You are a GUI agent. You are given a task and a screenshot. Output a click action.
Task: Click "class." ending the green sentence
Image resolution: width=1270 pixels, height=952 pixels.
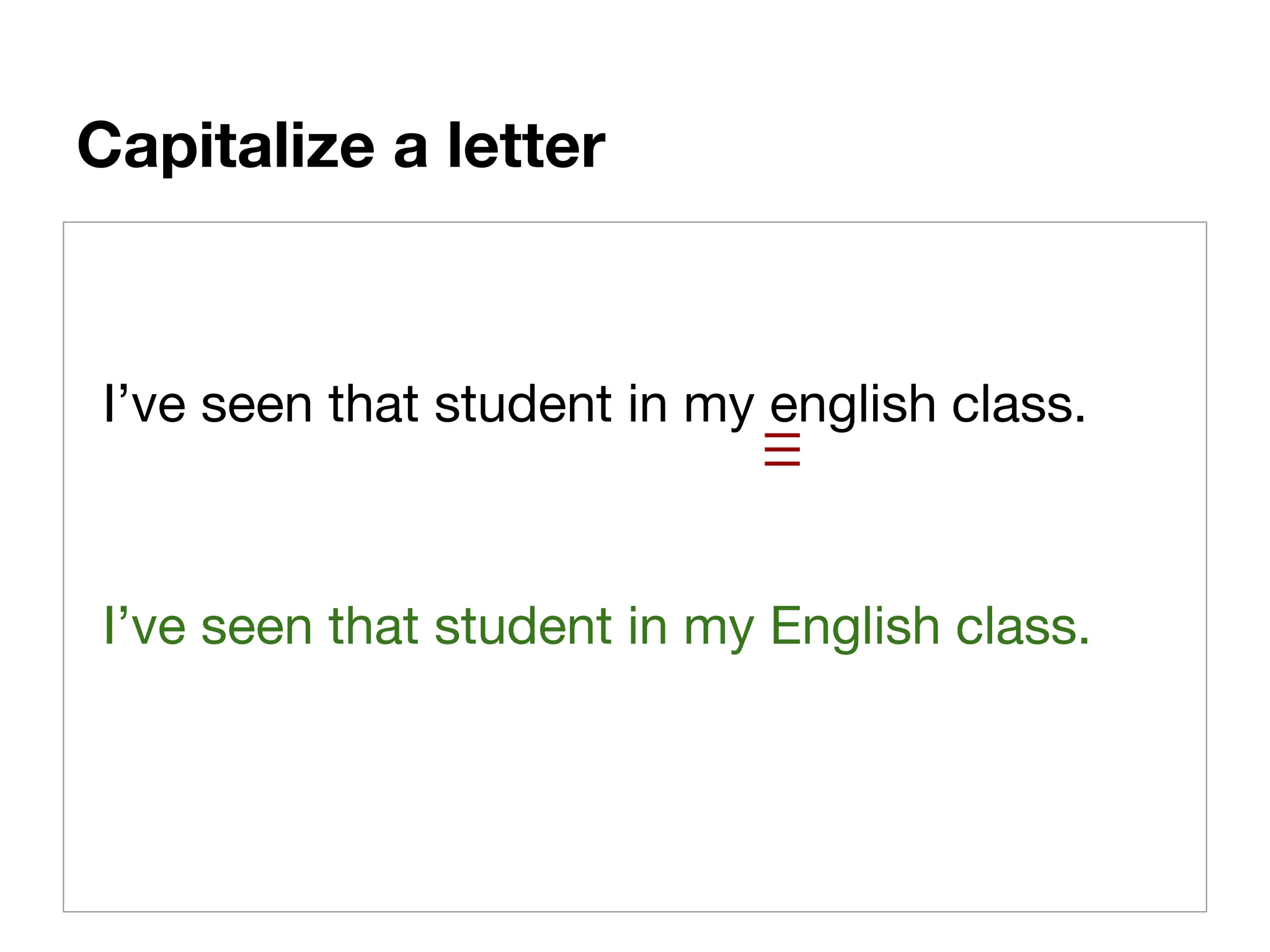click(x=1022, y=627)
